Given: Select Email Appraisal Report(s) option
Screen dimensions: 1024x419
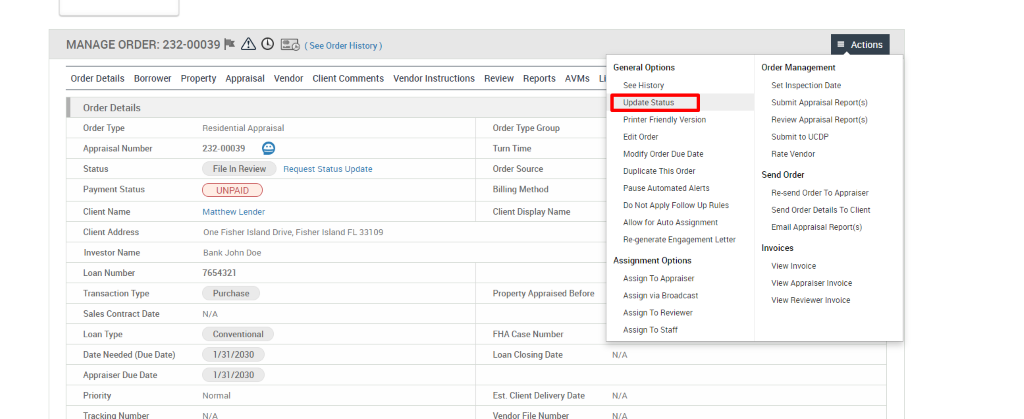Looking at the screenshot, I should 816,227.
